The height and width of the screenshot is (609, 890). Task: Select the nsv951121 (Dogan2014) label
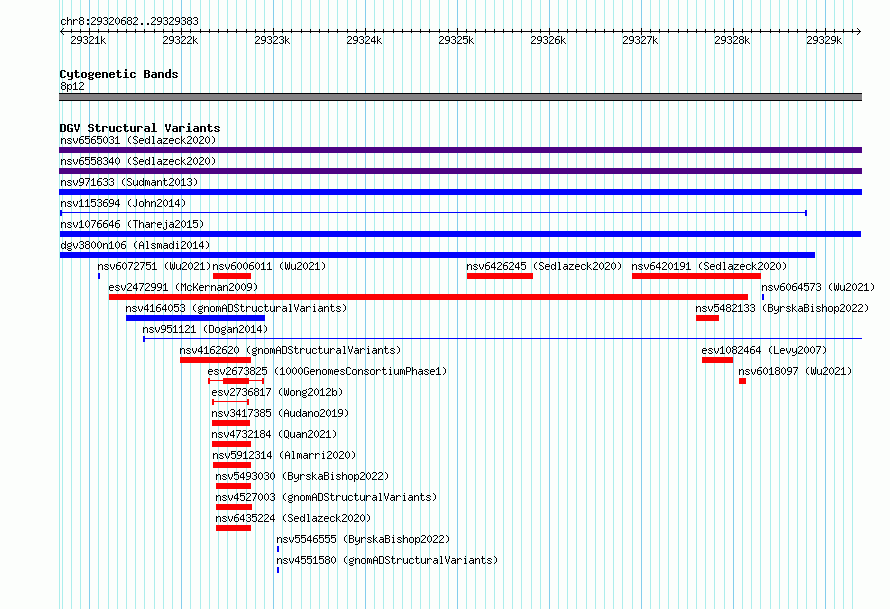[205, 329]
